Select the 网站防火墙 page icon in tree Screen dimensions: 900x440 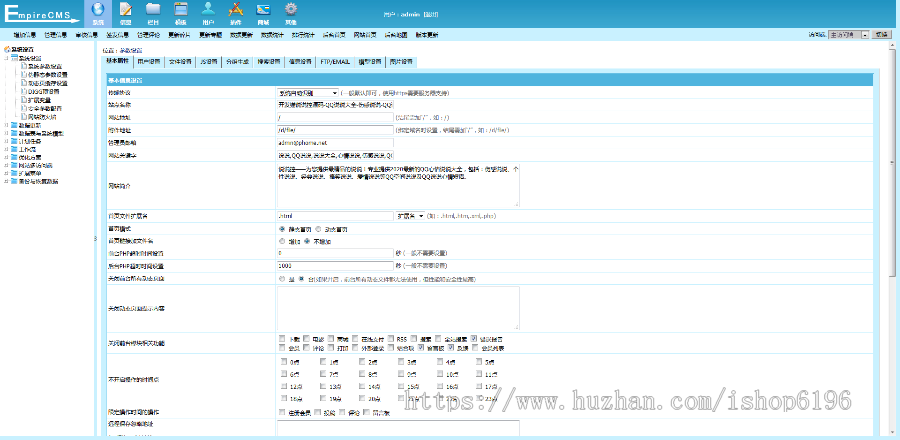point(24,116)
